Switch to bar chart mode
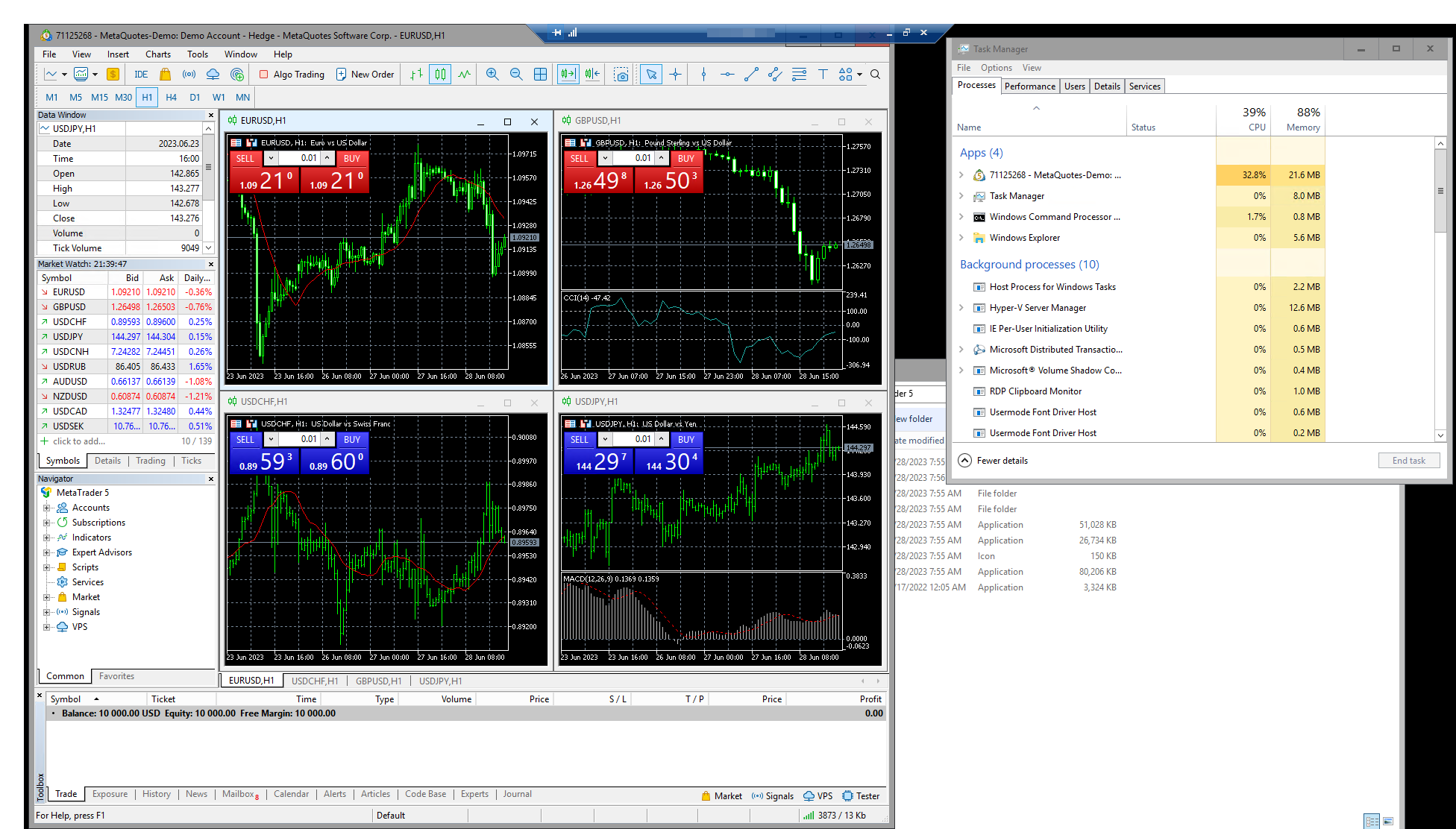This screenshot has height=829, width=1456. (x=416, y=75)
